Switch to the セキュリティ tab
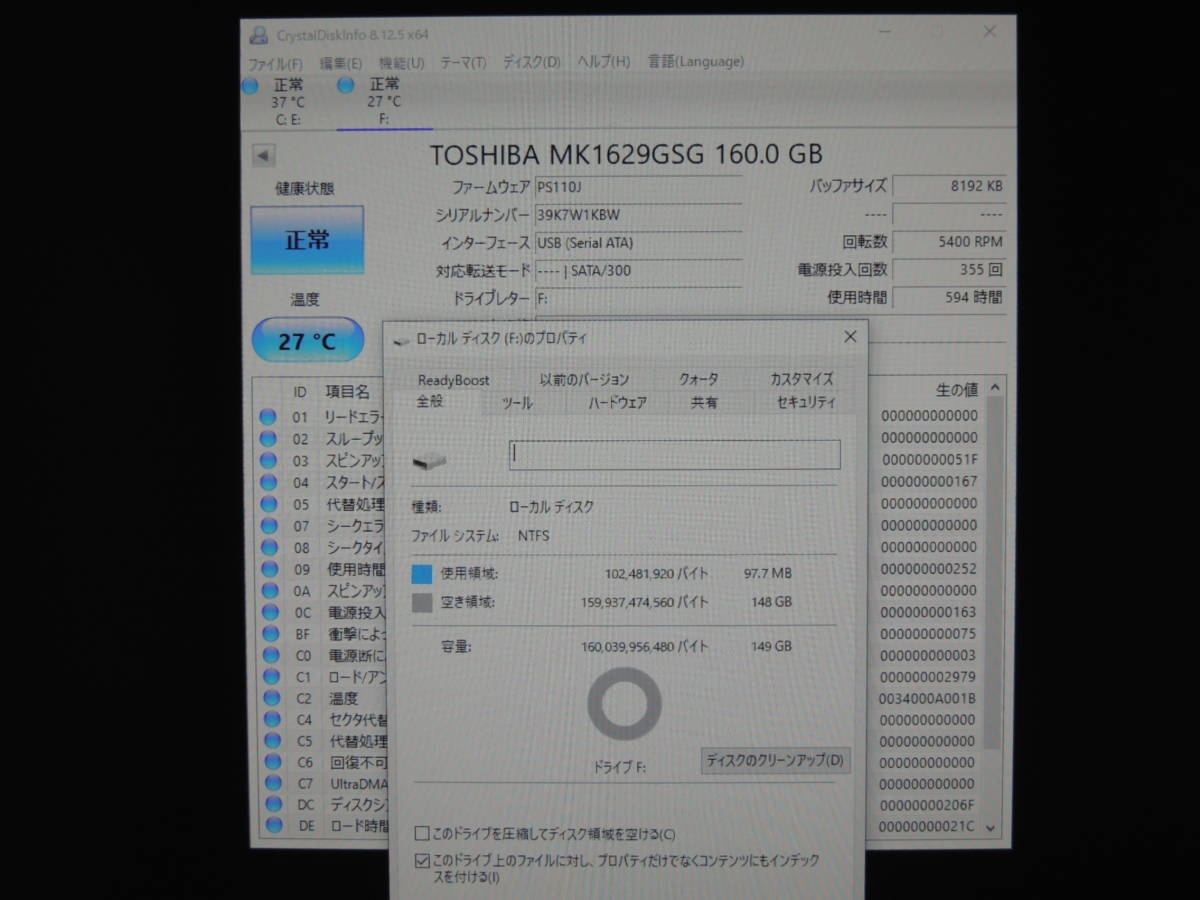The width and height of the screenshot is (1200, 900). click(806, 403)
